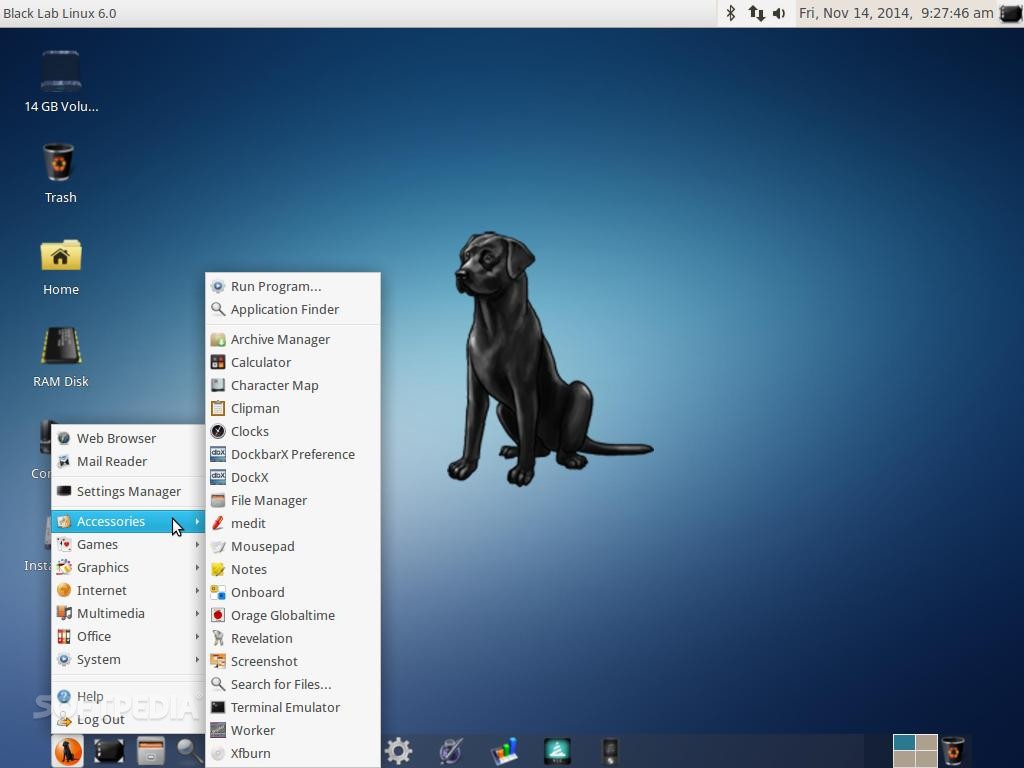
Task: Choose Calculator in the Accessories list
Action: tap(261, 362)
